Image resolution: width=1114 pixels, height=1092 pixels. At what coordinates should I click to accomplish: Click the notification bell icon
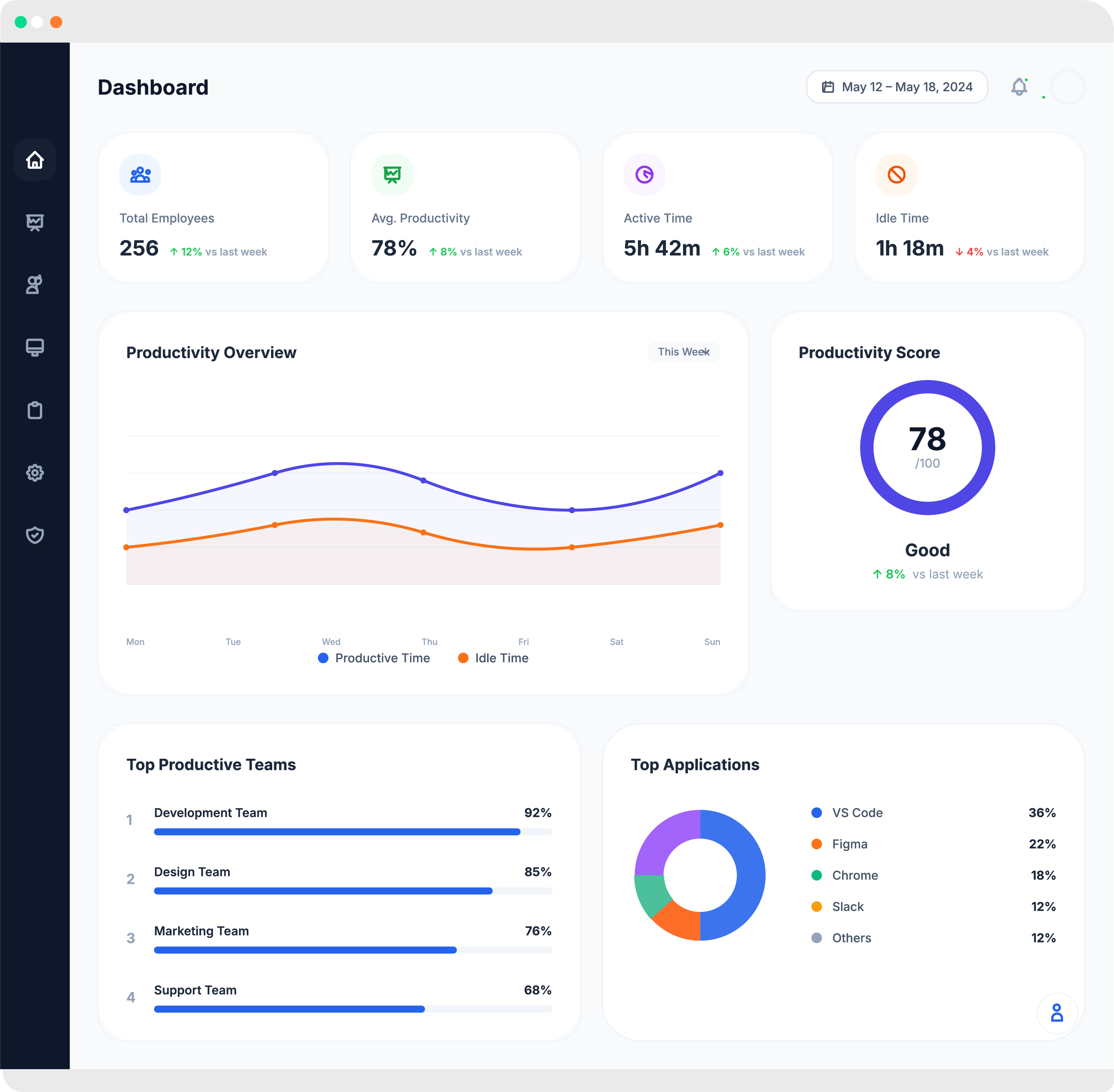(x=1019, y=87)
